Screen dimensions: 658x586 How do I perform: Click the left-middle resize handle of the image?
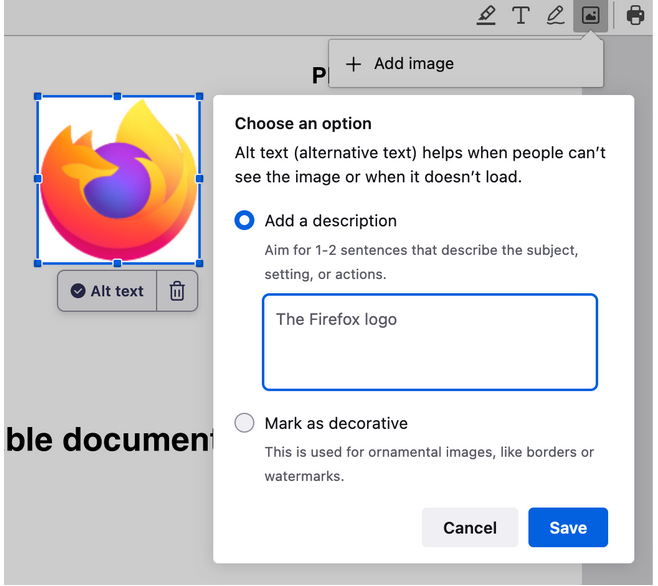pyautogui.click(x=38, y=179)
